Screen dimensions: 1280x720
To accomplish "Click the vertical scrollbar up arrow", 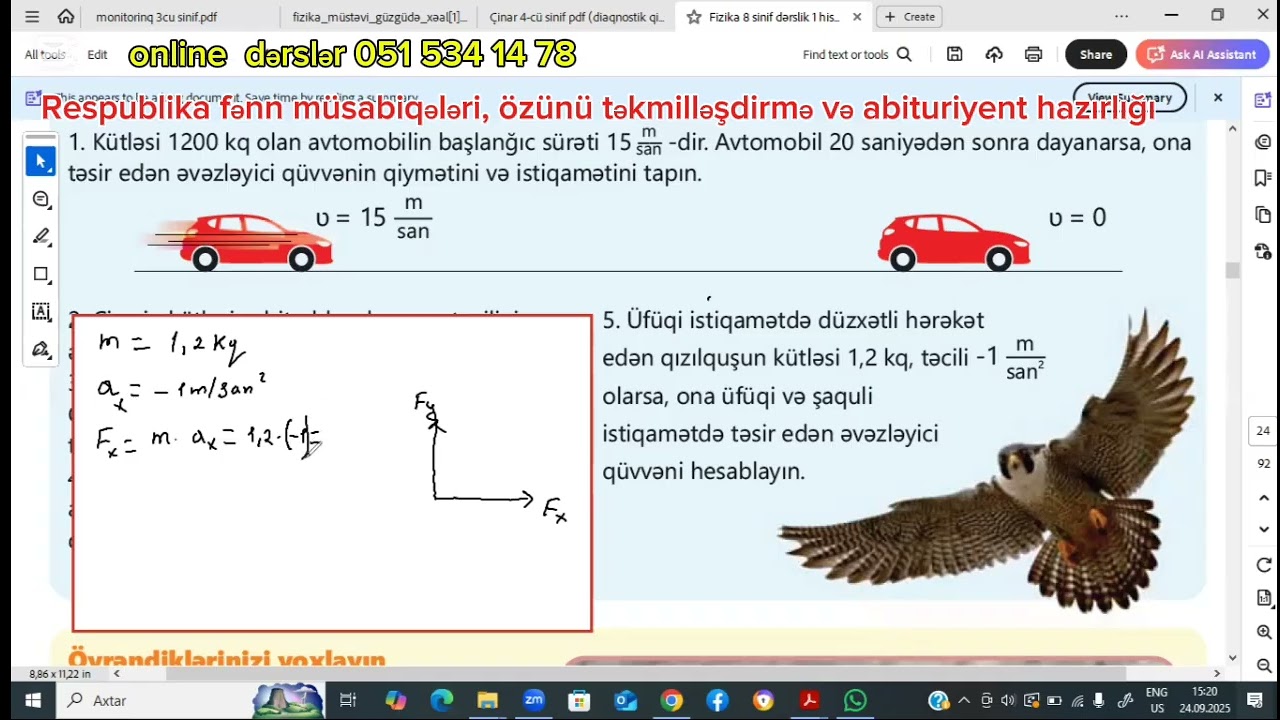I will click(1232, 129).
